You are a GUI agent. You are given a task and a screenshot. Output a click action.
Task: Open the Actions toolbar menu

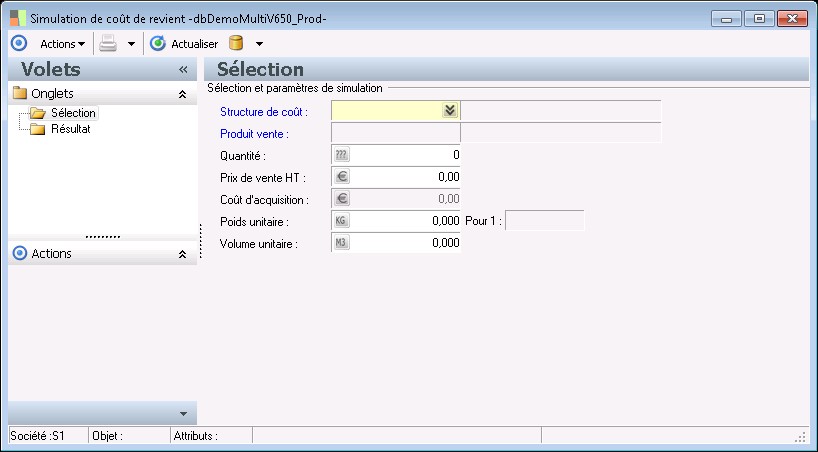63,44
